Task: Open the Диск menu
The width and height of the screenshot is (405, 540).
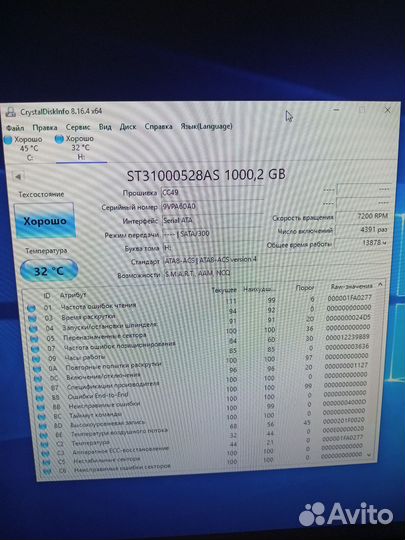Action: [x=128, y=127]
